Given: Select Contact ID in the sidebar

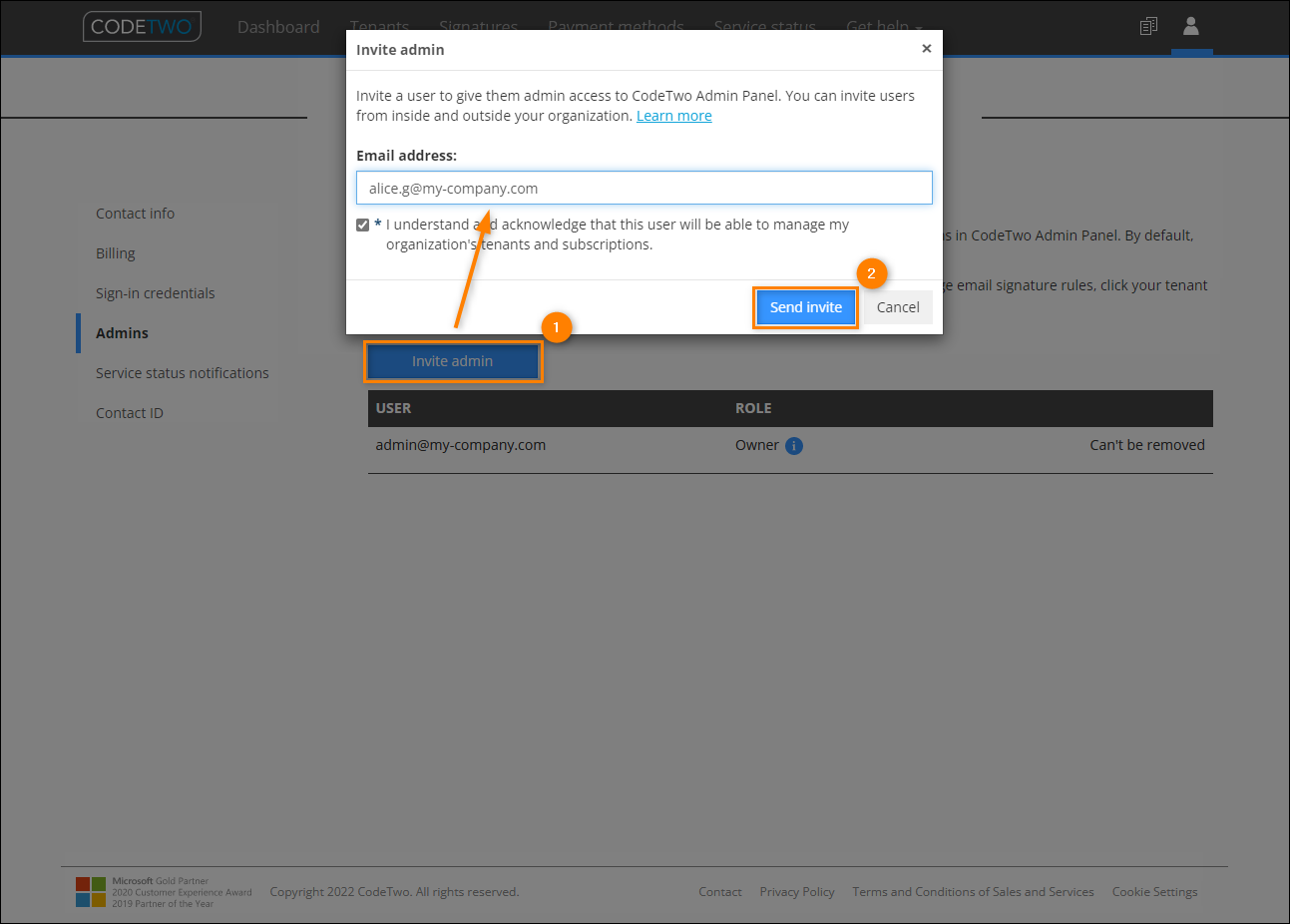Looking at the screenshot, I should (x=130, y=413).
